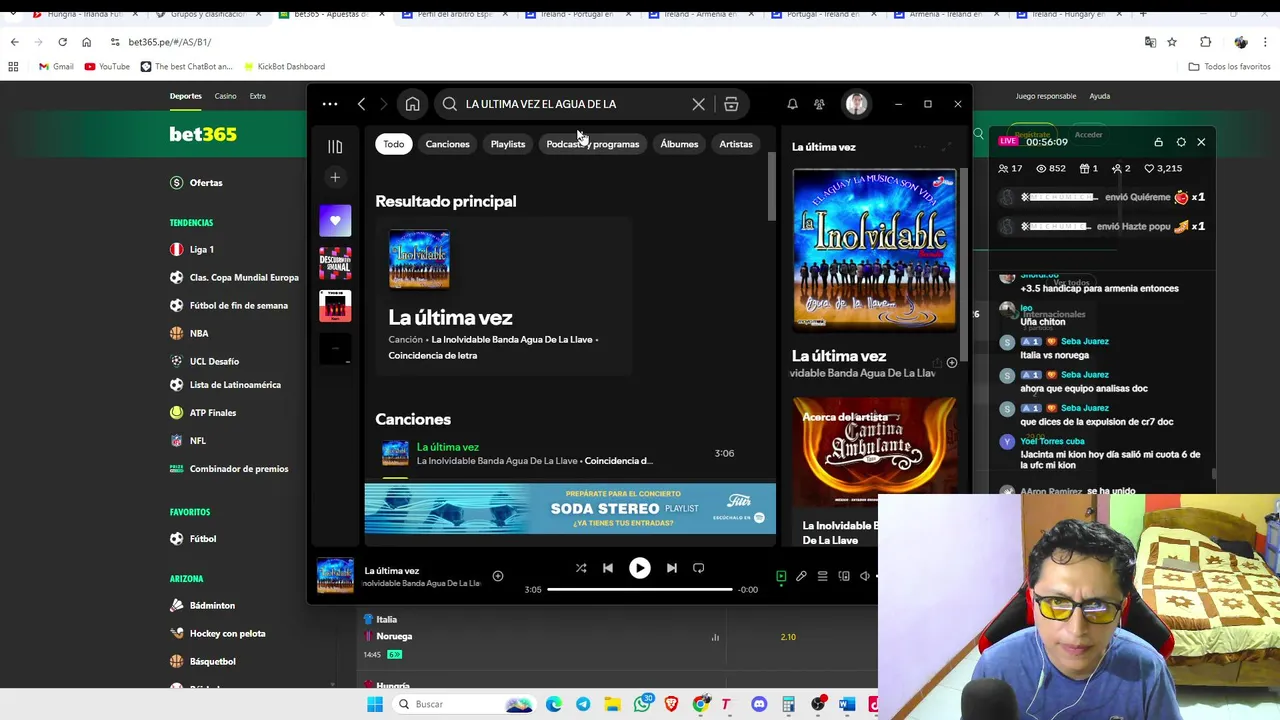Open live overlay settings gear

1181,142
